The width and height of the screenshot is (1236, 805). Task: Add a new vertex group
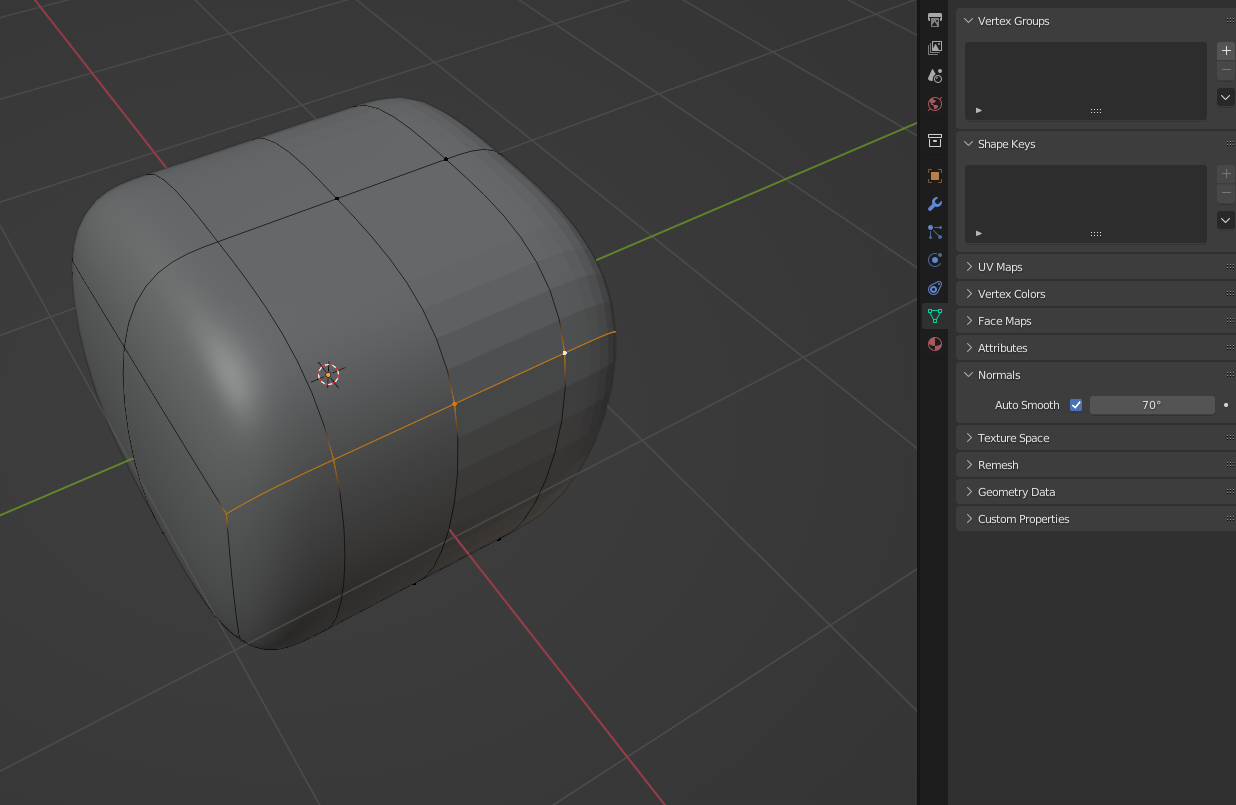coord(1225,50)
